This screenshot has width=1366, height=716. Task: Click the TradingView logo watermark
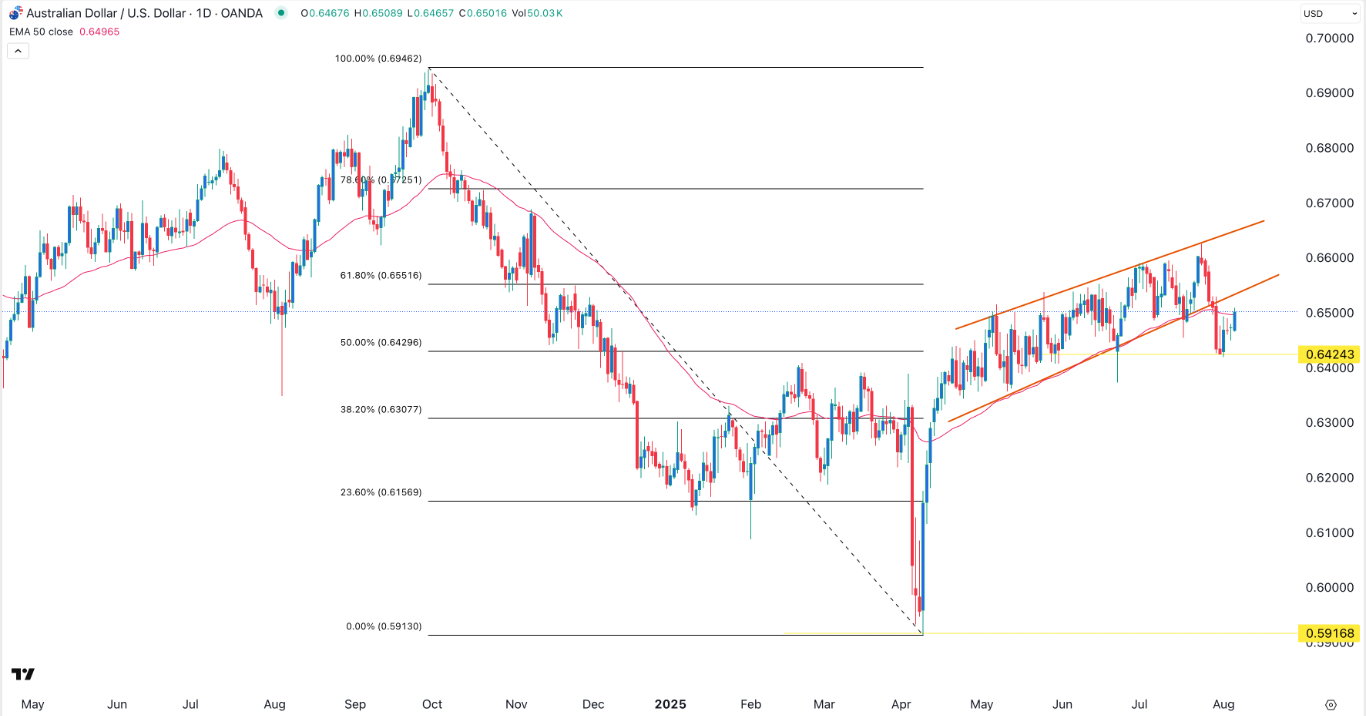tap(25, 674)
